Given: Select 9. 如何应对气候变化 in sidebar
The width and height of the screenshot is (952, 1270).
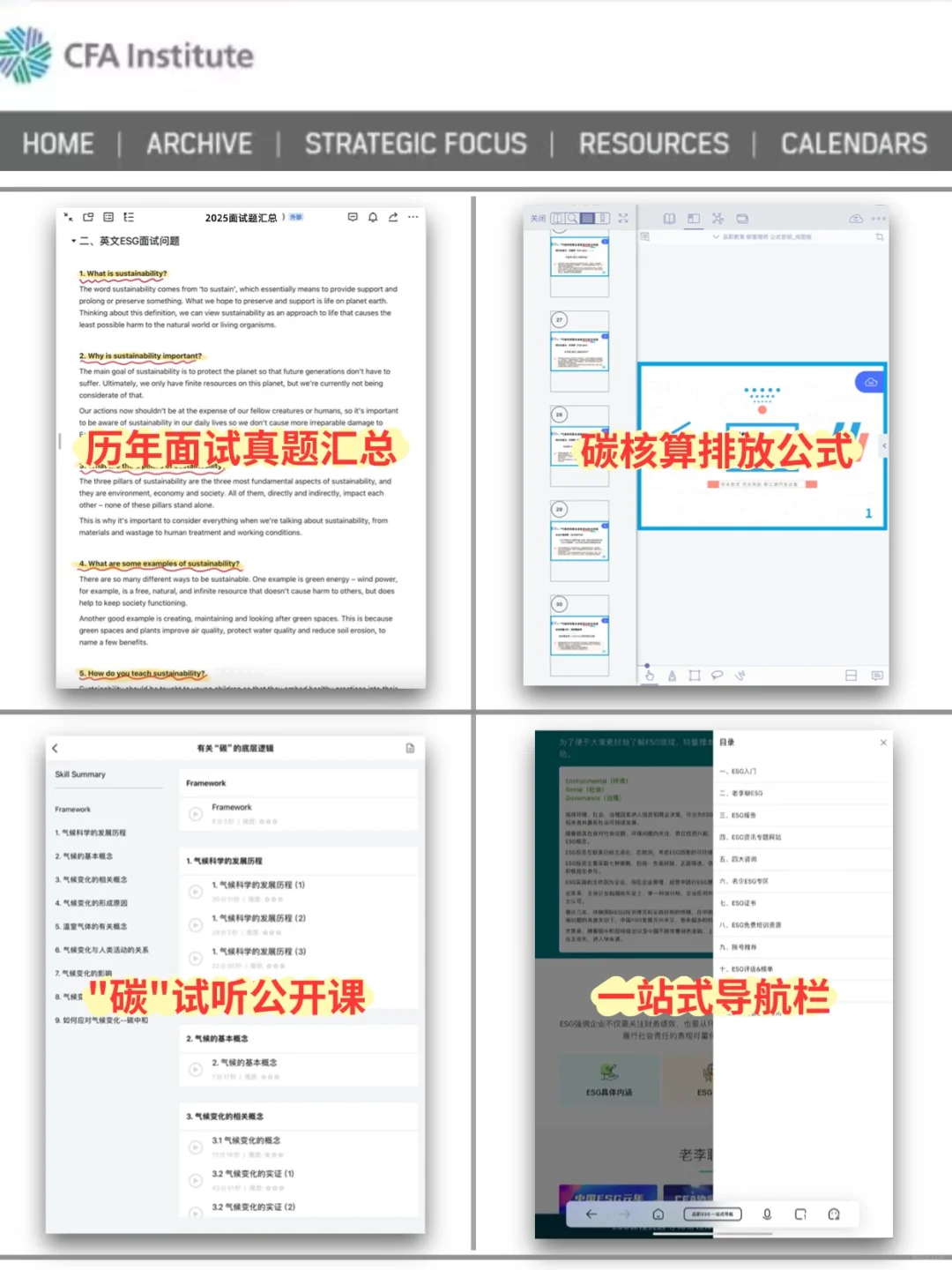Looking at the screenshot, I should point(101,1020).
